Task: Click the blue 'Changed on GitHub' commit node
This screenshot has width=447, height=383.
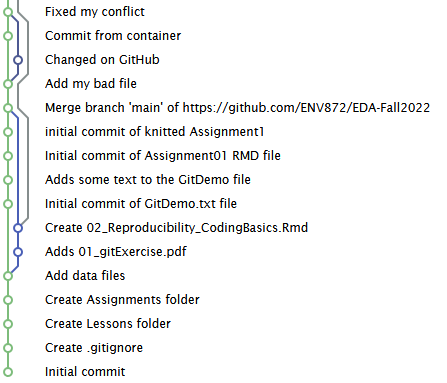Action: (x=18, y=60)
